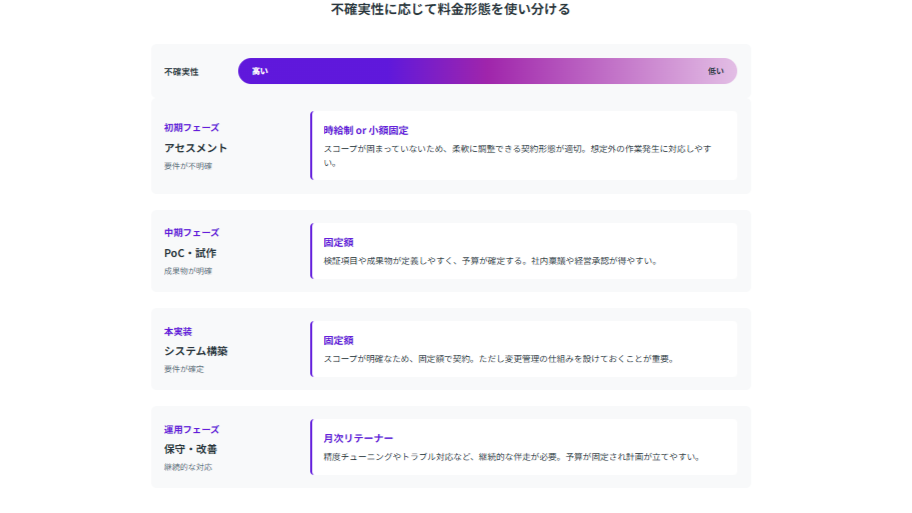Image resolution: width=912 pixels, height=513 pixels.
Task: Click 固定額 heading in the PoC・試作 row
Action: pyautogui.click(x=338, y=243)
